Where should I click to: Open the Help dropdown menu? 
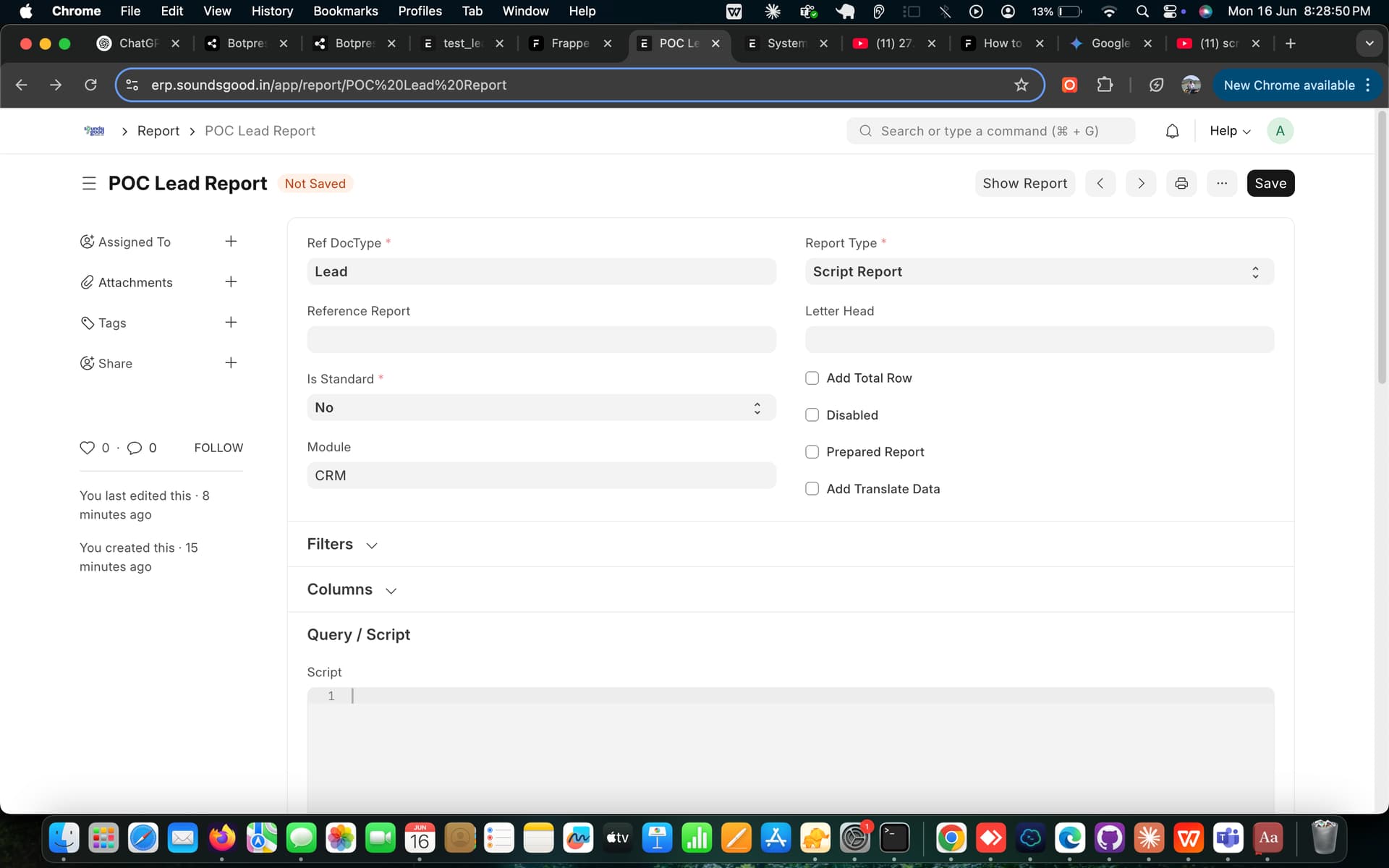tap(1229, 131)
